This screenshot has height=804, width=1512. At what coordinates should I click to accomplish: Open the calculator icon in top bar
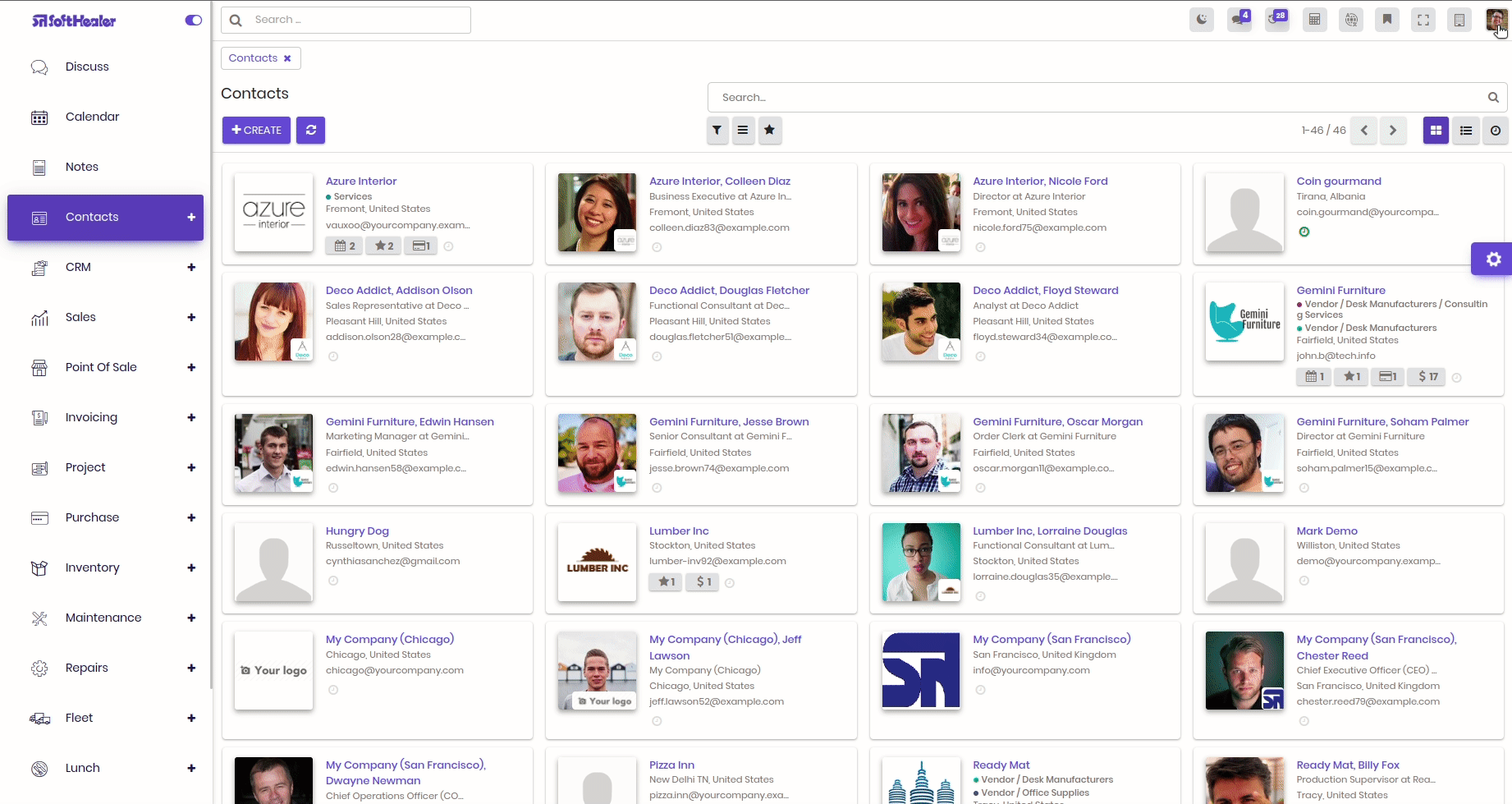coord(1314,20)
